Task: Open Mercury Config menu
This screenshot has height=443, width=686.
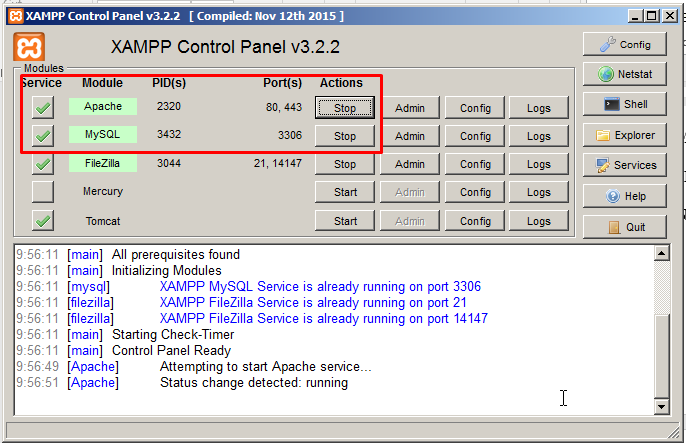Action: [475, 192]
